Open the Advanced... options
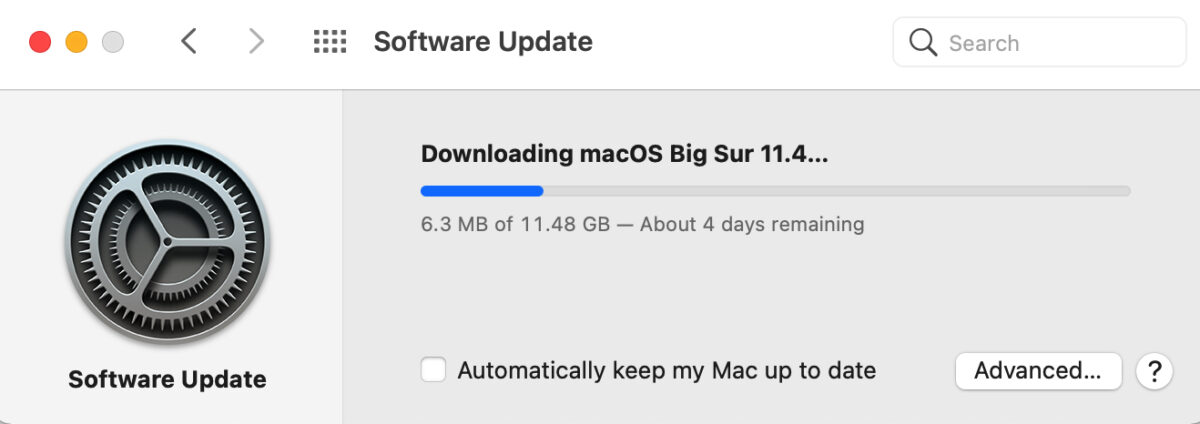This screenshot has width=1200, height=424. [x=1039, y=371]
